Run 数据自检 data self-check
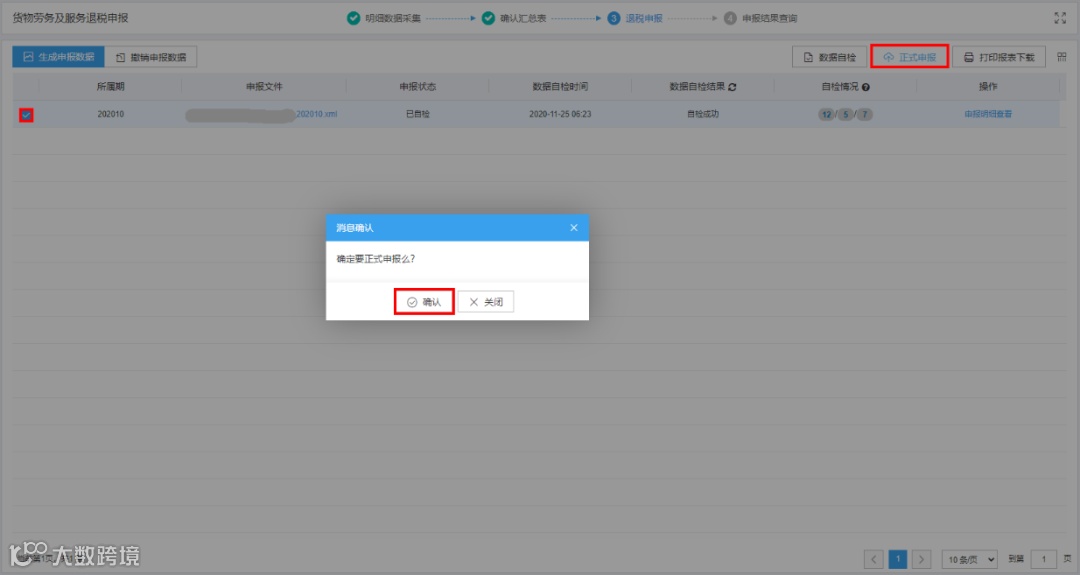Screen dimensions: 1080x575 829,57
